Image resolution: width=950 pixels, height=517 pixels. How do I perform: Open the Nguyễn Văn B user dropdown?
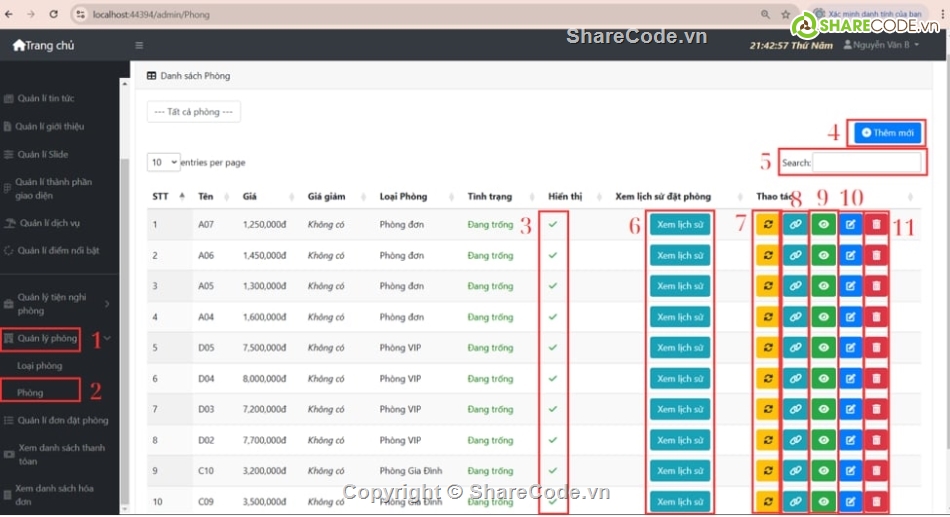(x=882, y=45)
